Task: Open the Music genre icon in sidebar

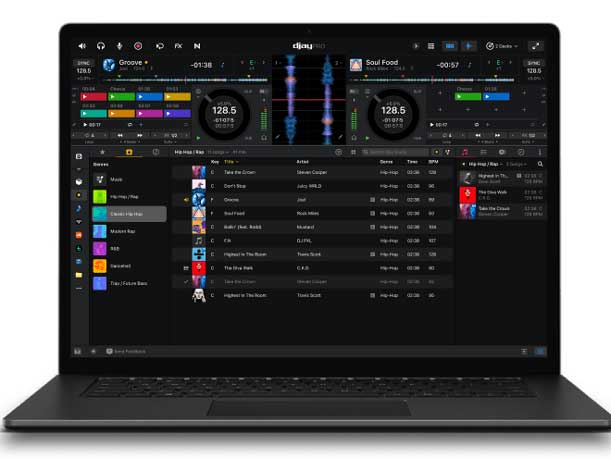Action: click(101, 179)
